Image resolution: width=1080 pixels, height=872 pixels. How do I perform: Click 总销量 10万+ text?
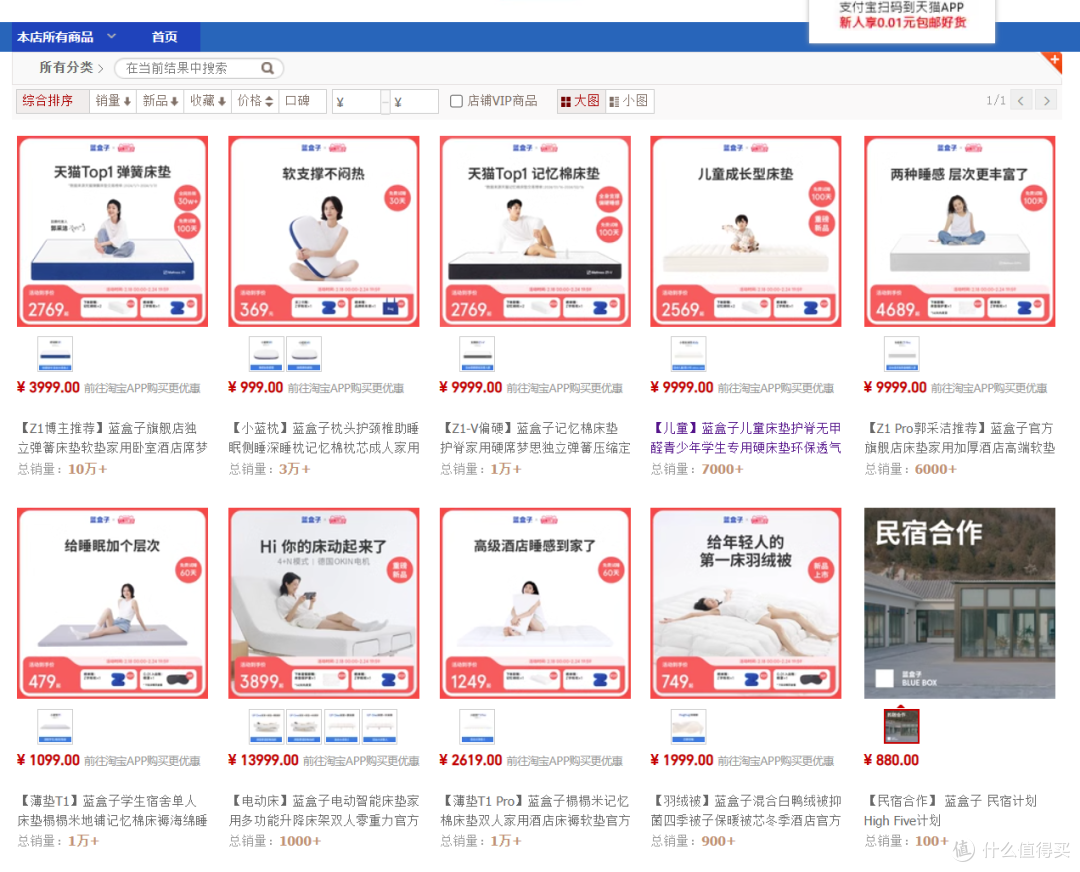click(x=63, y=469)
